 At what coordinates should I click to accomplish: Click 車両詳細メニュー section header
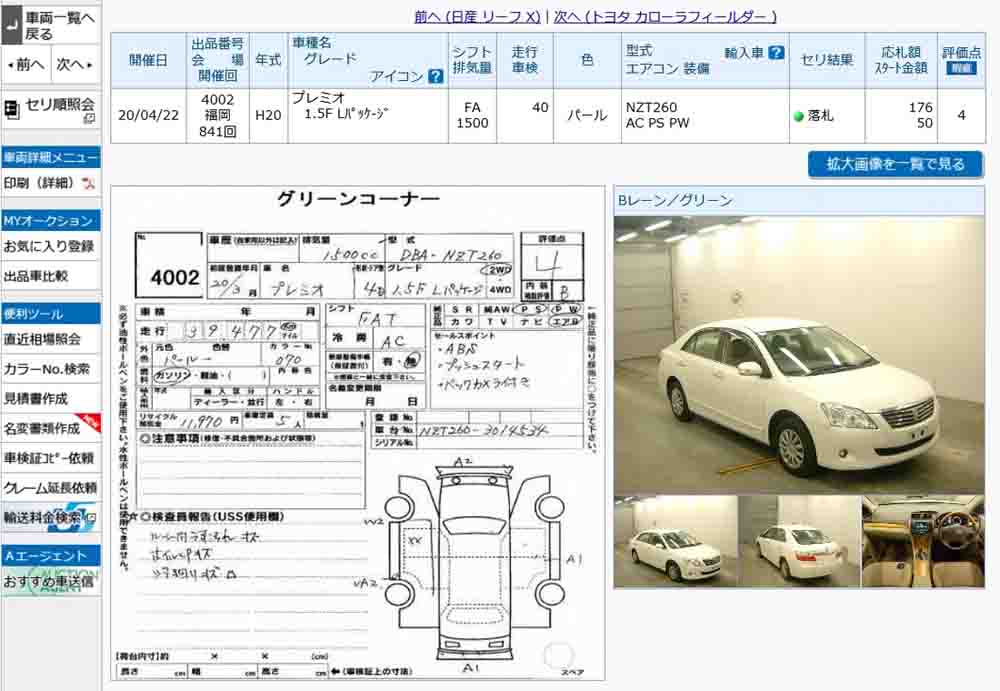click(x=50, y=157)
